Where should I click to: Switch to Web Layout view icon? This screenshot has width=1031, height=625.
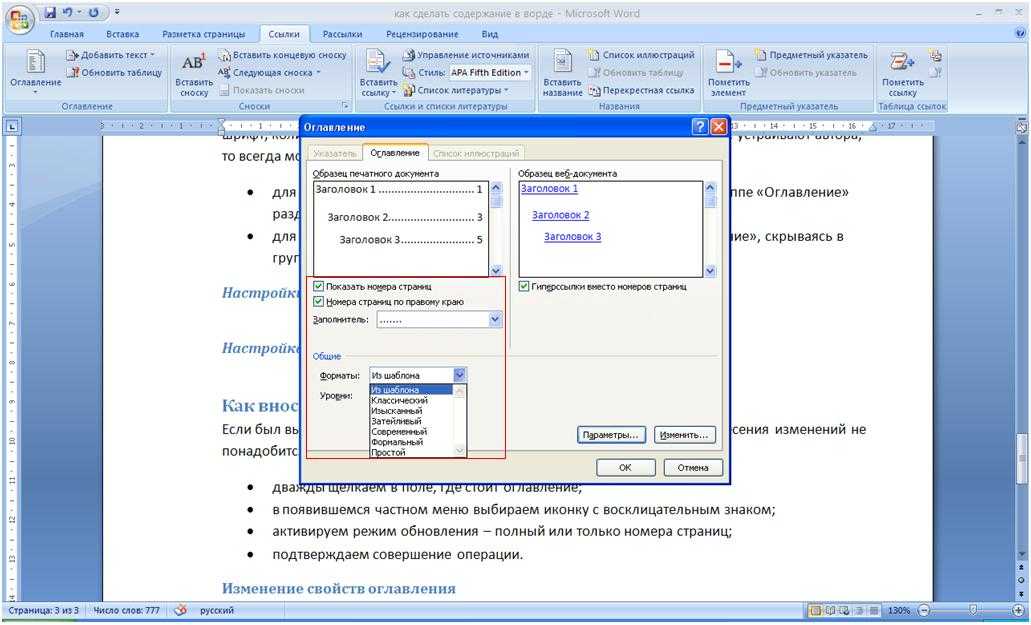tap(842, 611)
